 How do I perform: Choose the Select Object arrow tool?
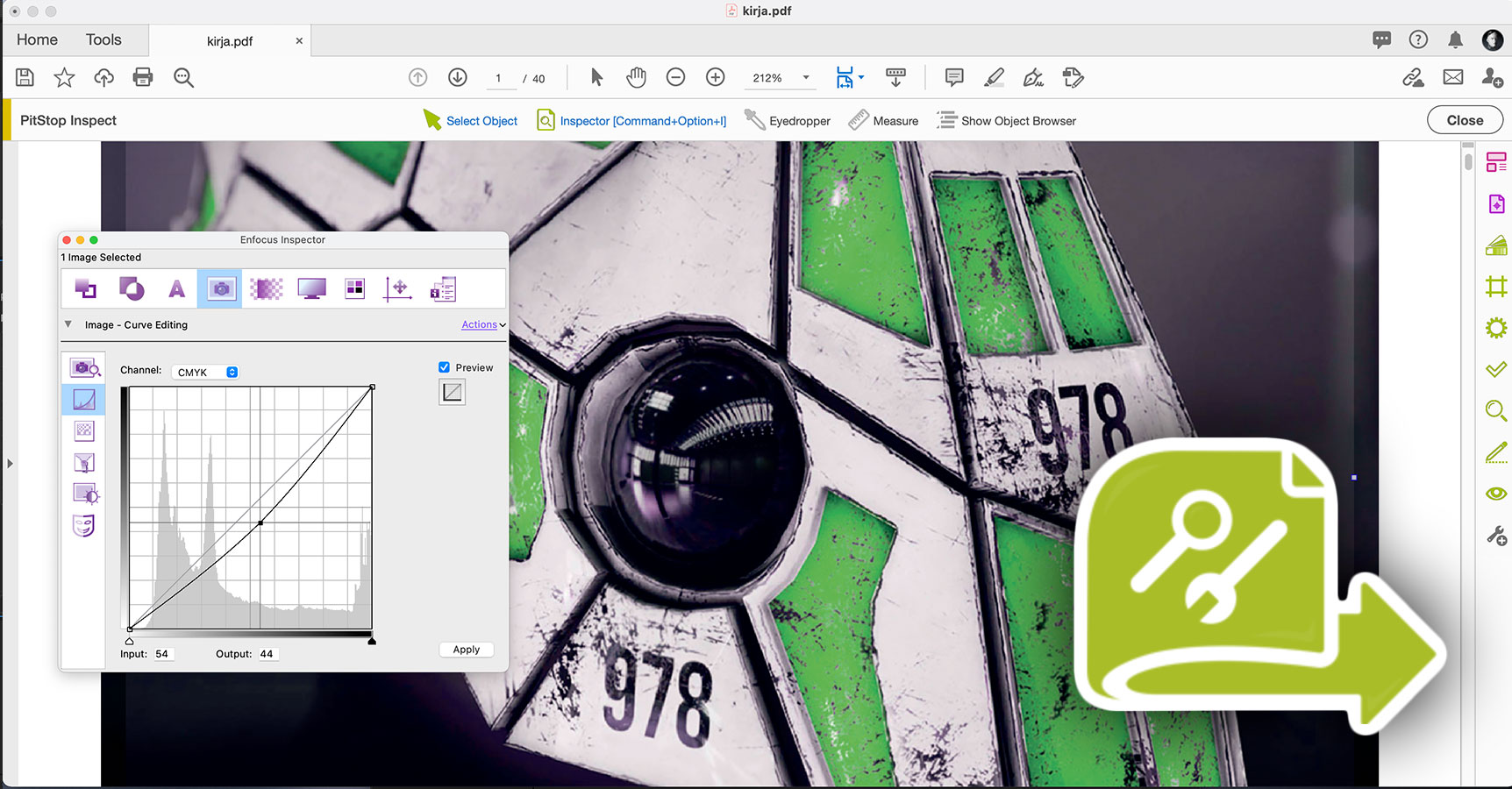(470, 121)
